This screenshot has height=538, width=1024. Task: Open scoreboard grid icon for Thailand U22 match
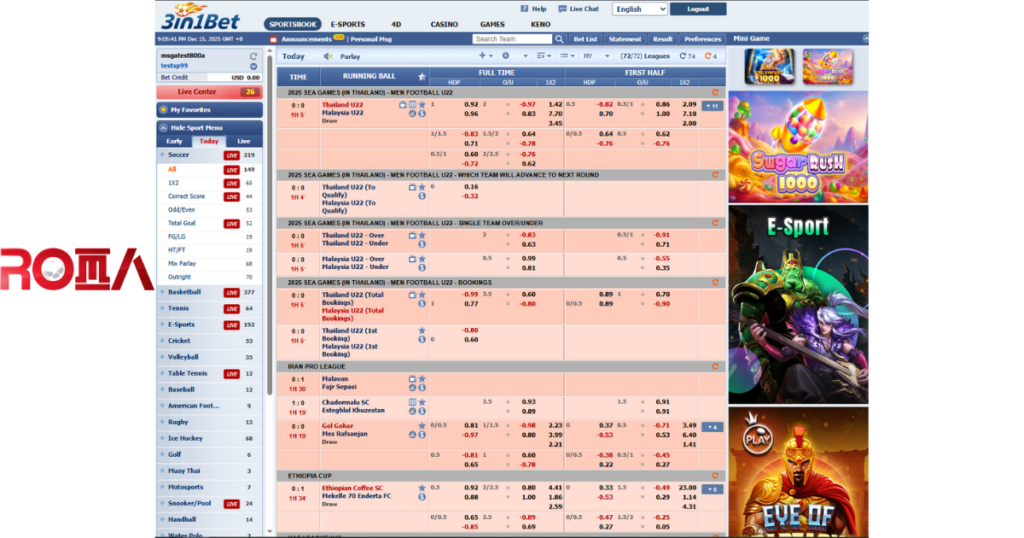412,104
